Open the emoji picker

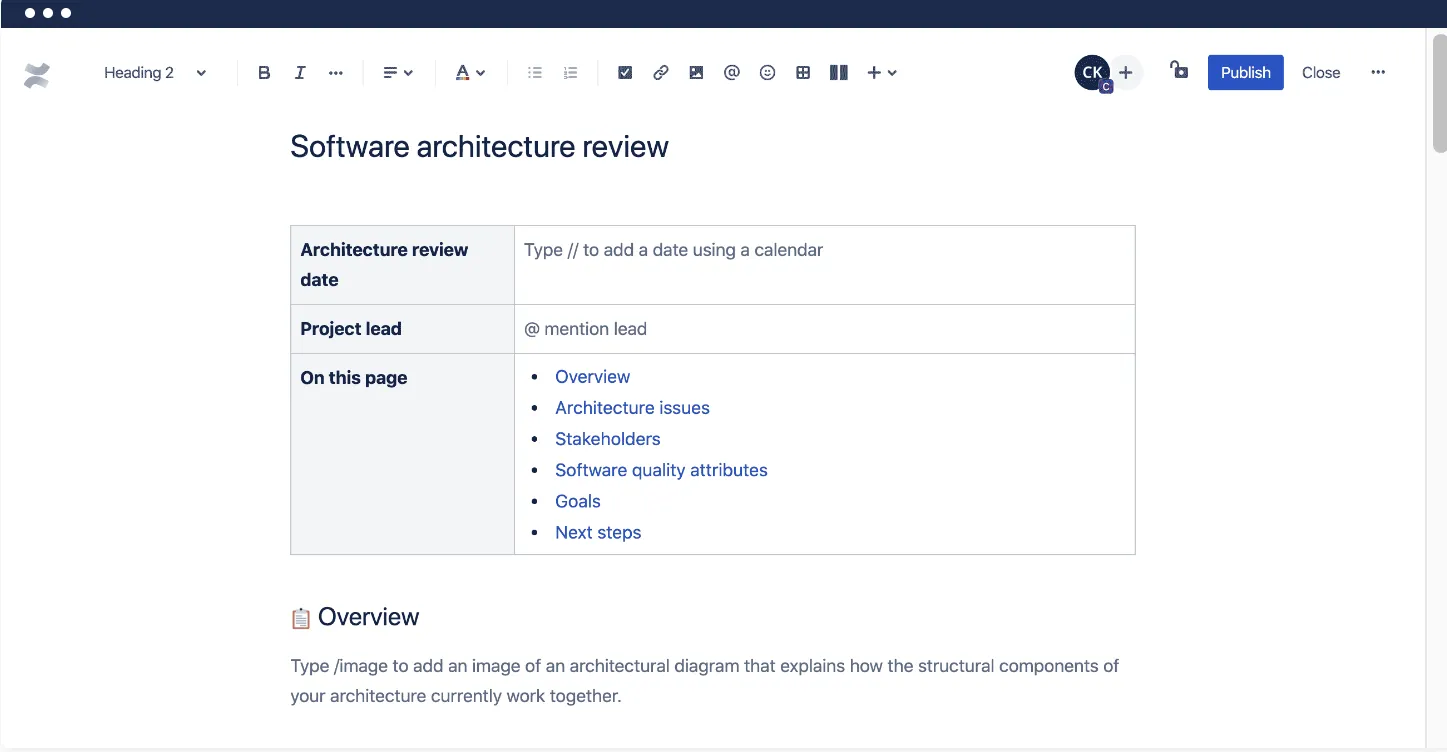(x=767, y=73)
